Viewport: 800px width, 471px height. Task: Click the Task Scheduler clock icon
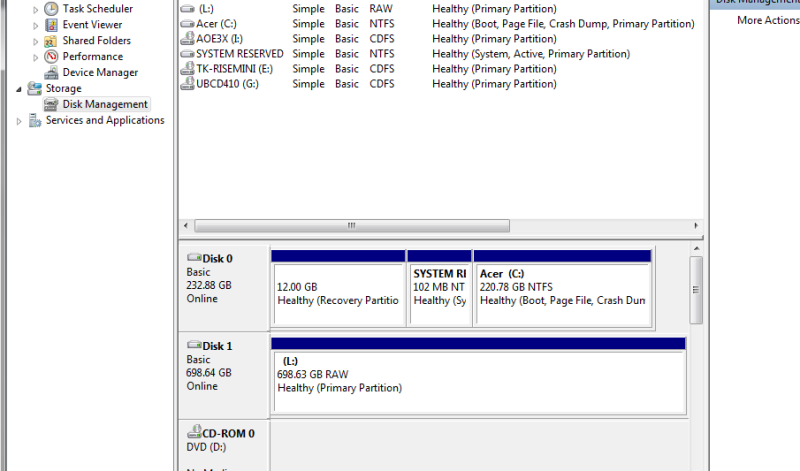[x=51, y=9]
